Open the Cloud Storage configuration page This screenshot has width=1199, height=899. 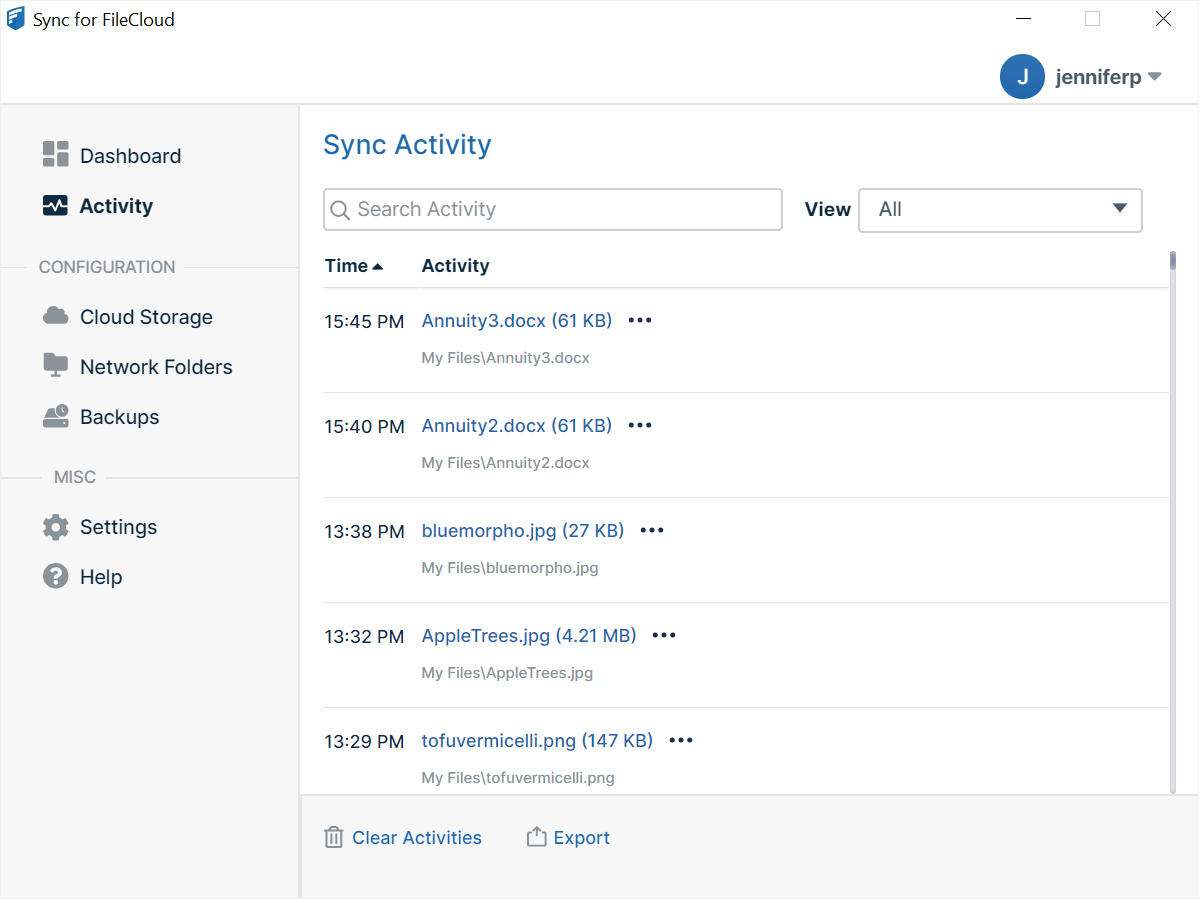point(146,317)
